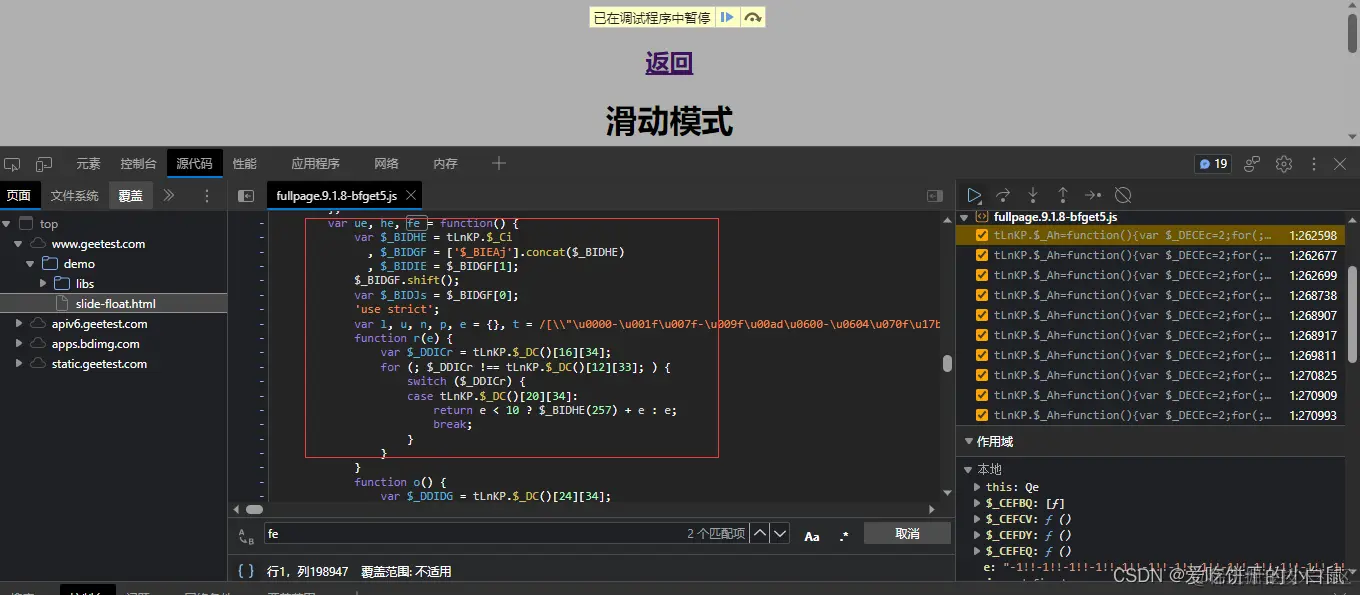Expand $_CEFBQ scope variable
This screenshot has width=1360, height=595.
(x=978, y=503)
